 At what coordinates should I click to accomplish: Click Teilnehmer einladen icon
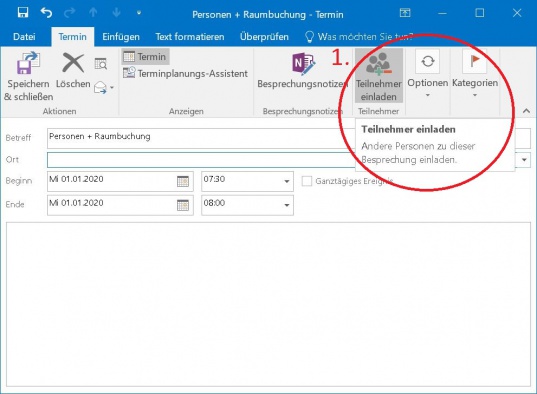point(378,63)
